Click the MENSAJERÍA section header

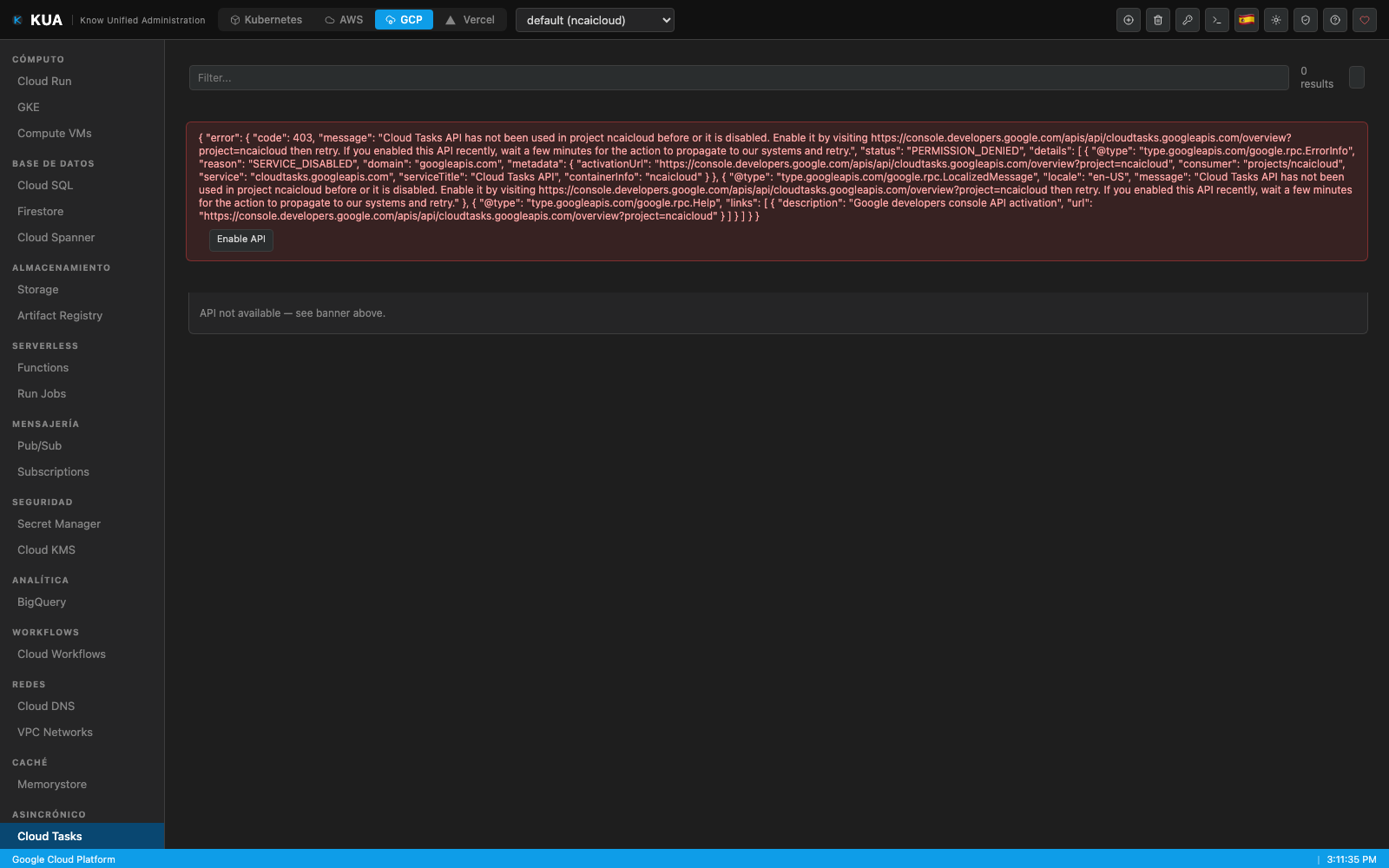pos(45,424)
